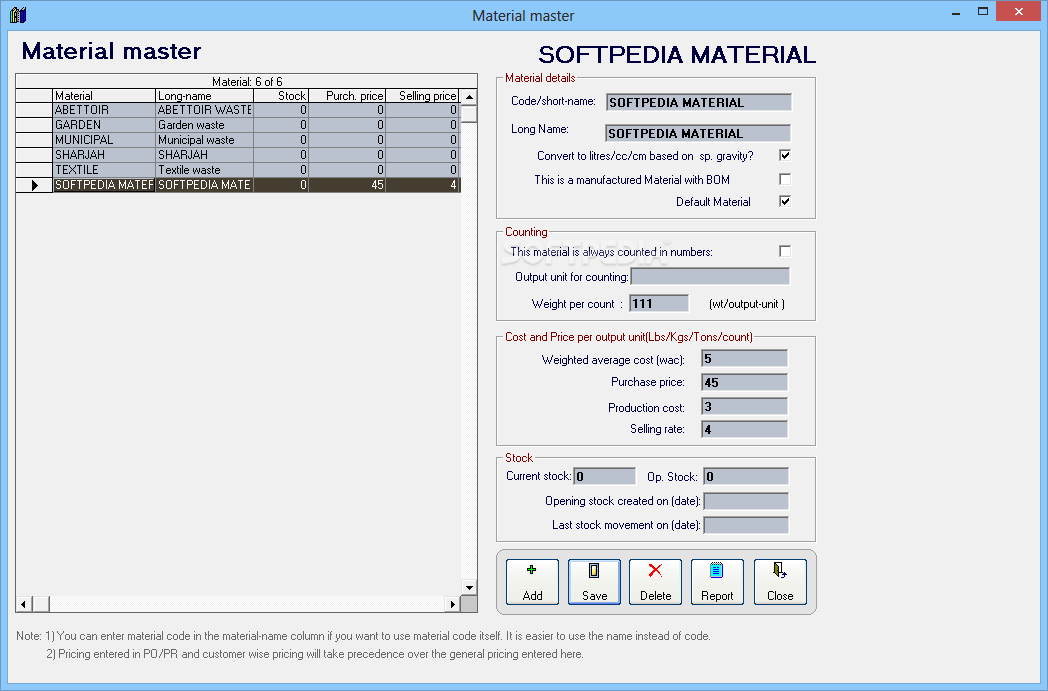
Task: Click 'Textile waste' long-name cell
Action: pyautogui.click(x=205, y=170)
